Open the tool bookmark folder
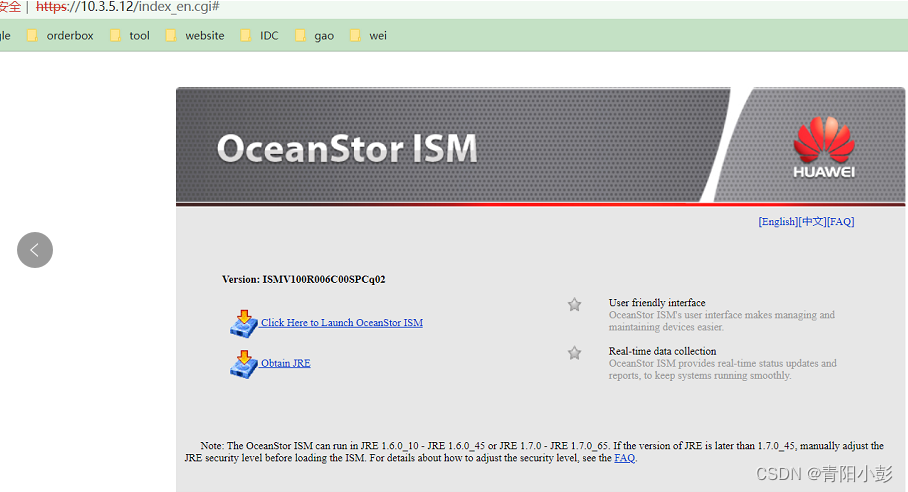908x492 pixels. click(130, 36)
